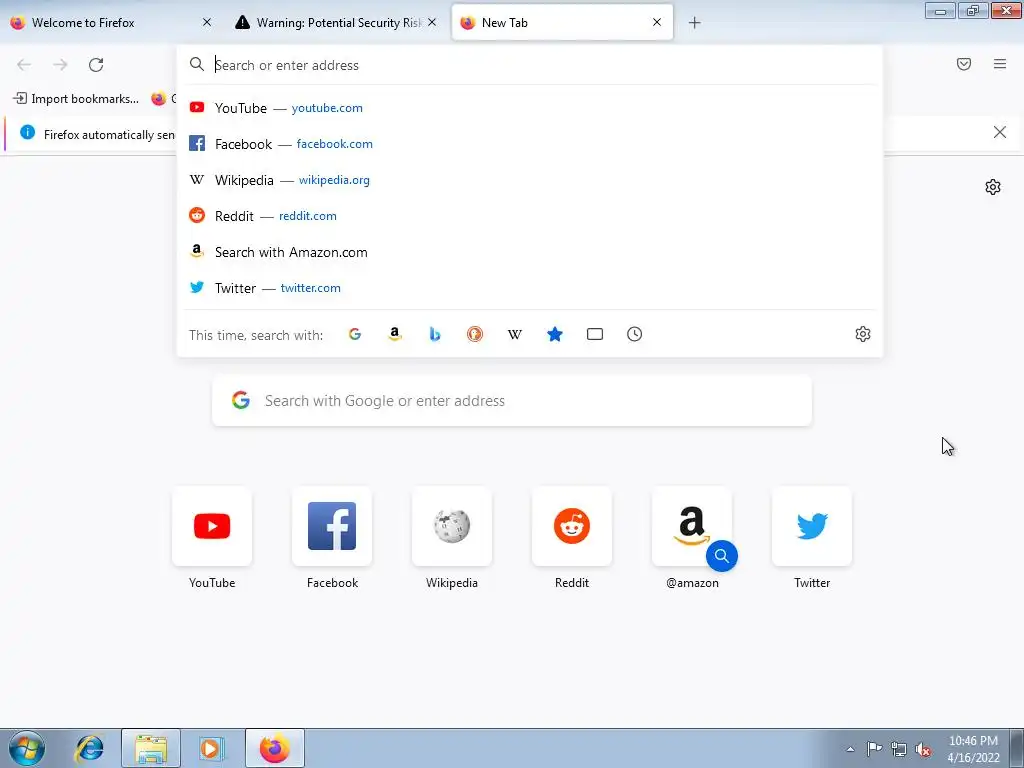Show hidden system tray icons arrow

850,749
